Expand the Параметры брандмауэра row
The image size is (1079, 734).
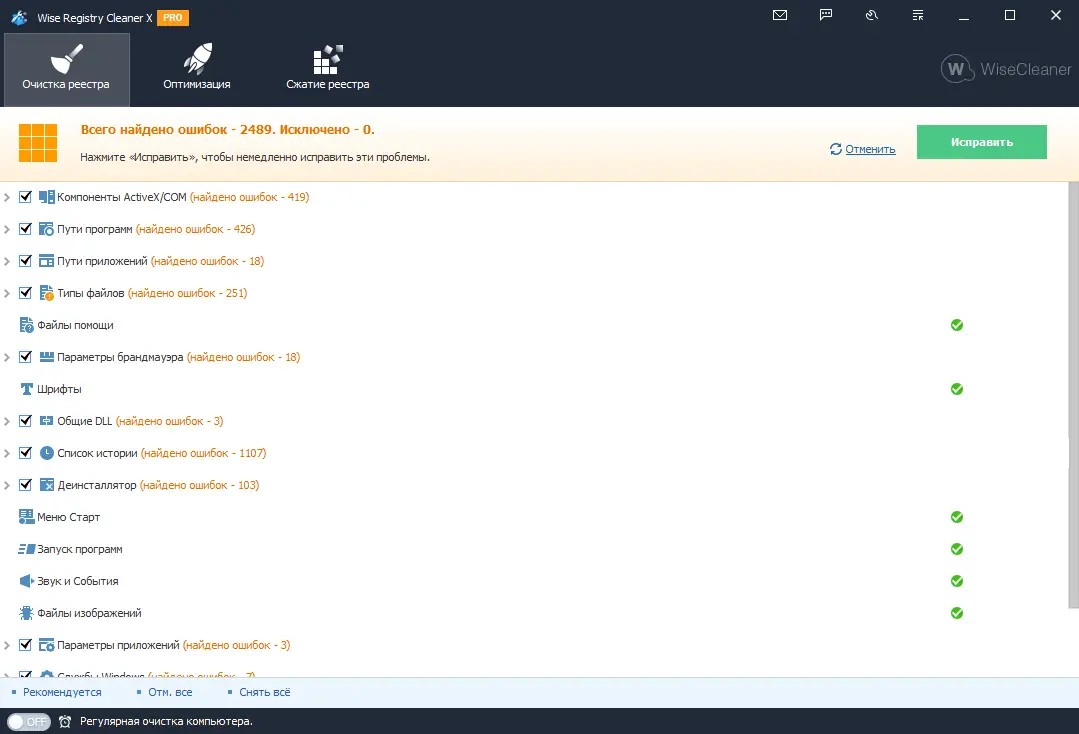pos(7,357)
